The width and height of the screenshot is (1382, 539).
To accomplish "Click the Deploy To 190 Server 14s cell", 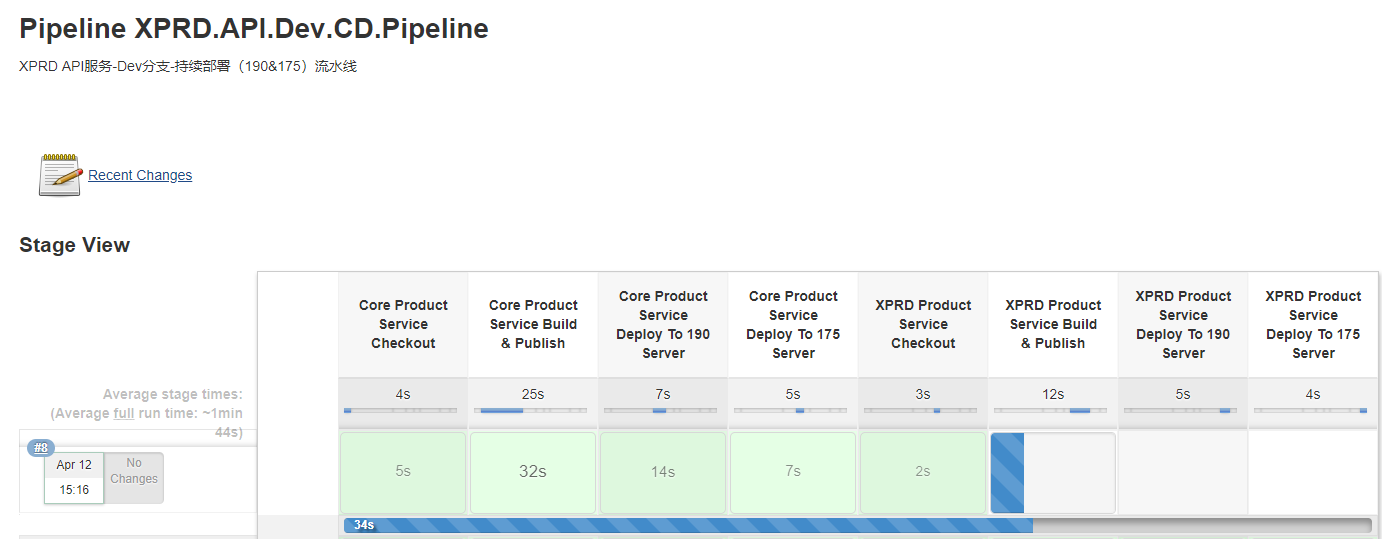I will [x=663, y=472].
